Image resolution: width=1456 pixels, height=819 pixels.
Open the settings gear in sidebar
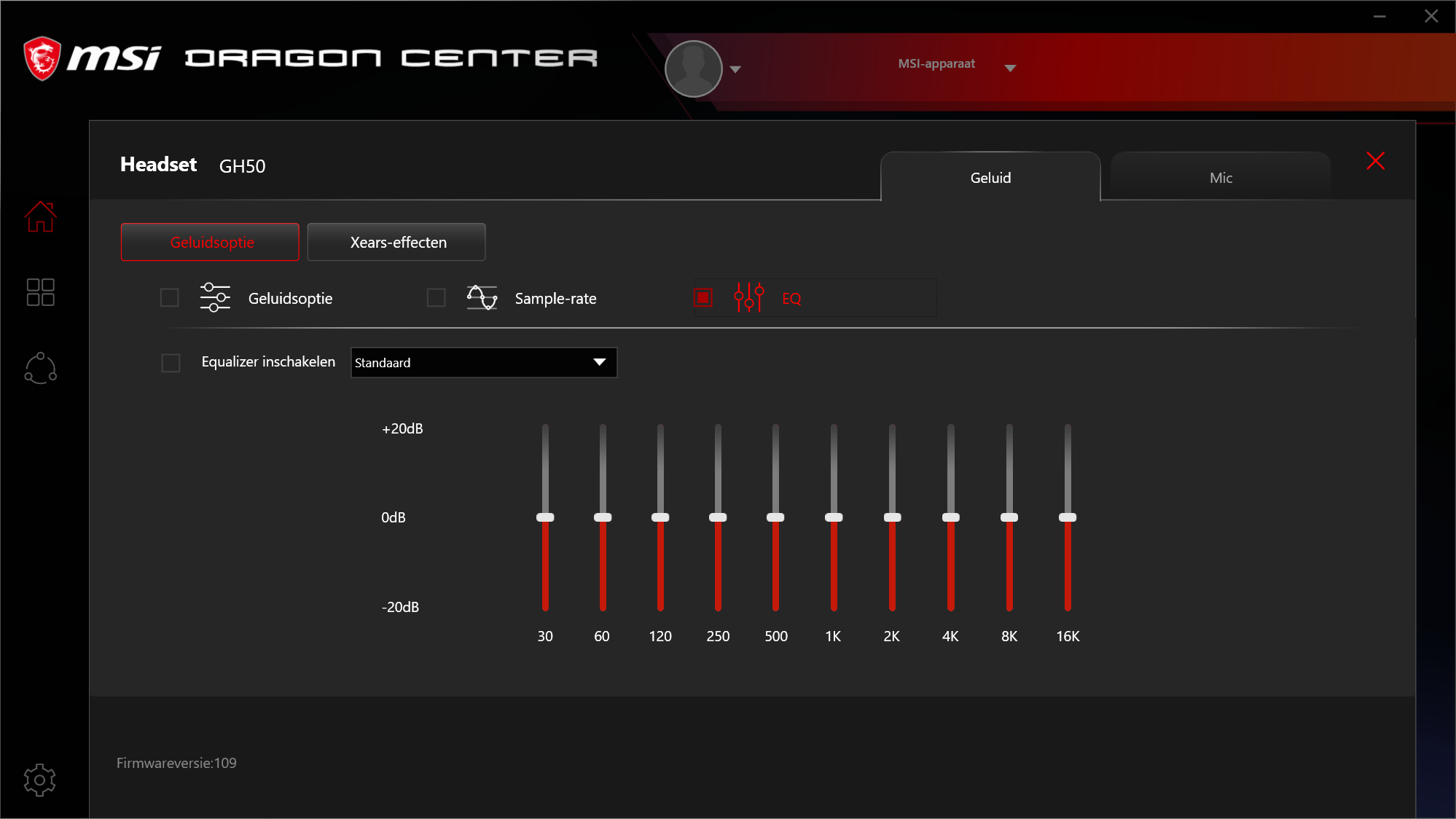tap(39, 780)
